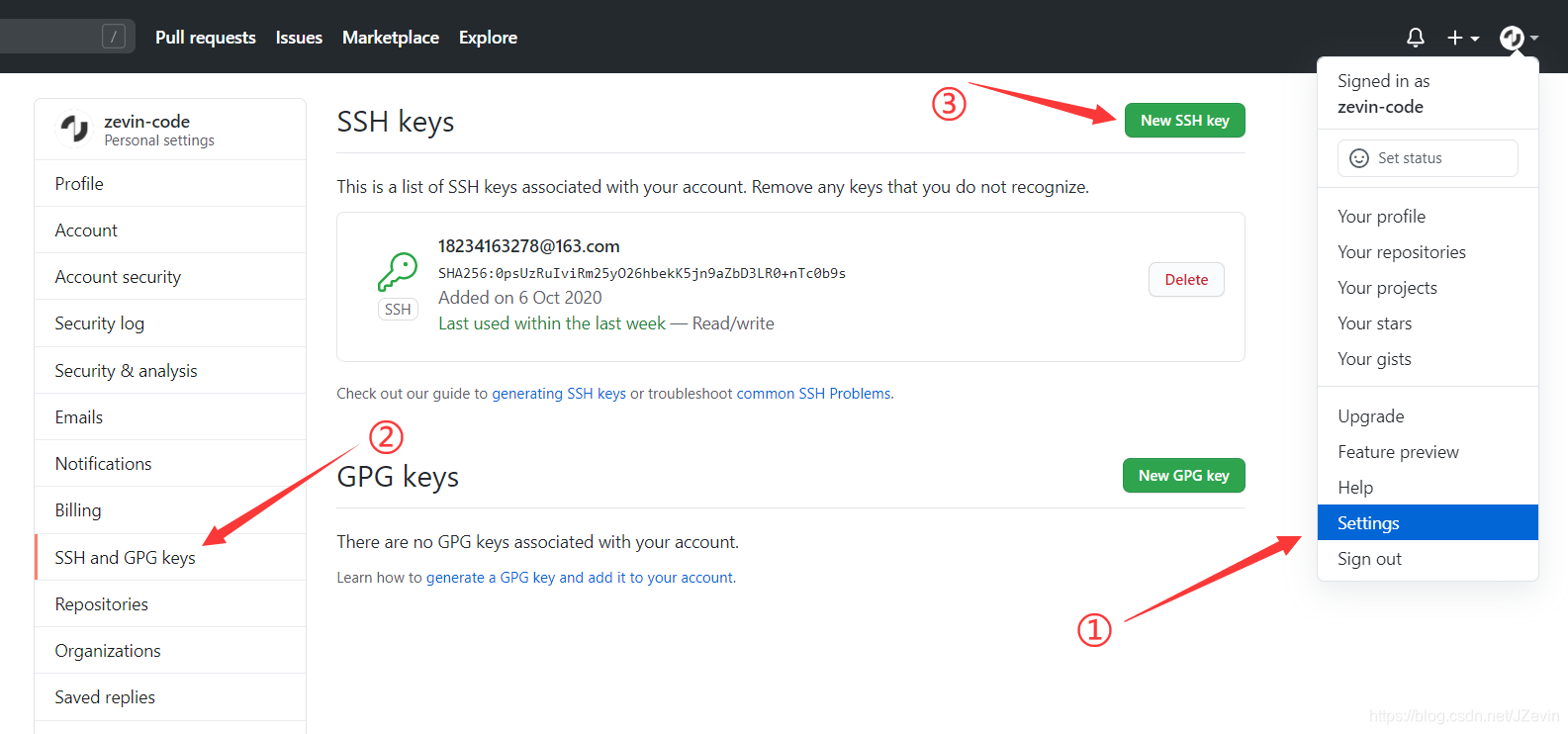
Task: Choose Your profile in user menu
Action: [x=1428, y=217]
